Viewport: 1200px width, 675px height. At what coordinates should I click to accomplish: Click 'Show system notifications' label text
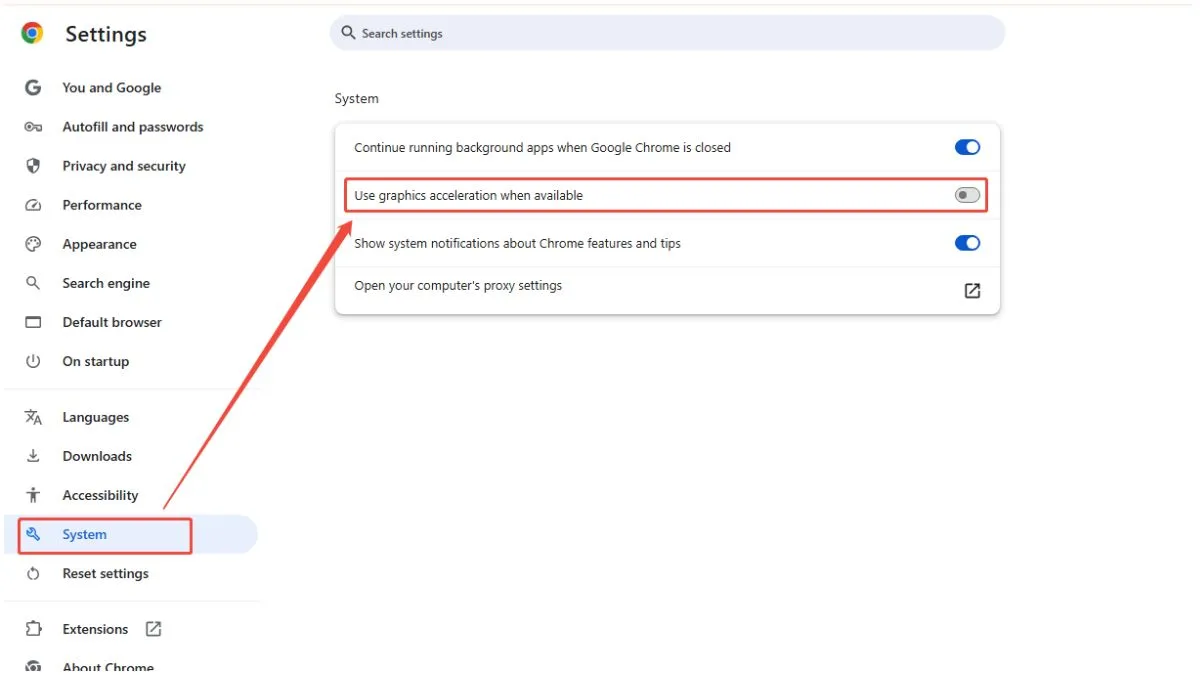tap(517, 243)
